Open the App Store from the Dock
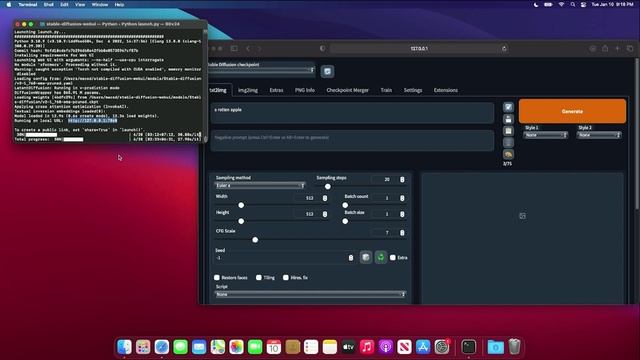Image resolution: width=640 pixels, height=360 pixels. coord(423,347)
